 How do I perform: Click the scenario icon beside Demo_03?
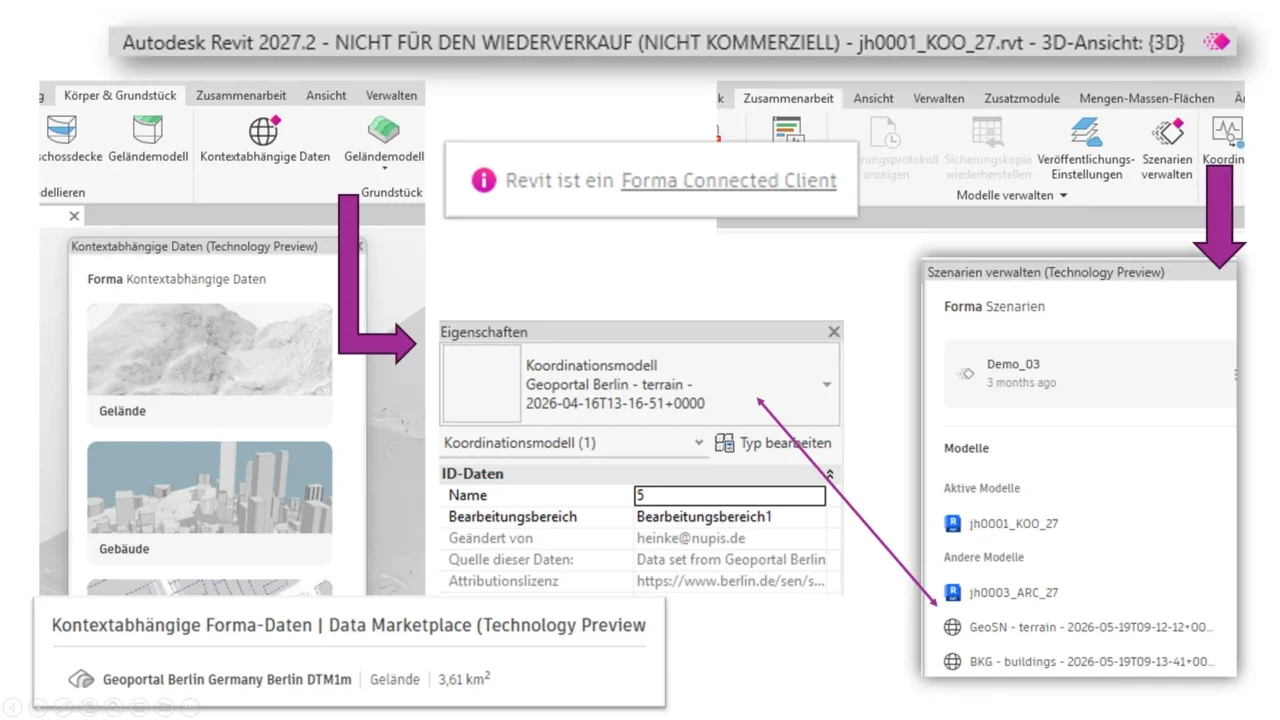(966, 373)
